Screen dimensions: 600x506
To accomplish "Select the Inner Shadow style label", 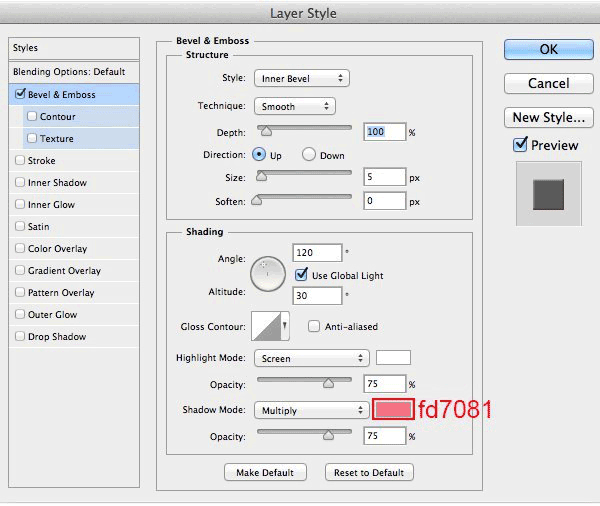I will [x=57, y=183].
